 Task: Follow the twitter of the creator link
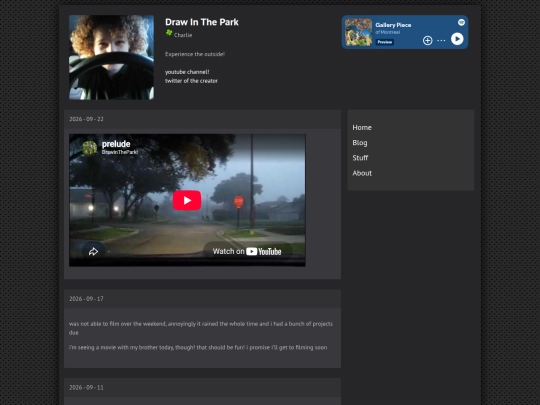pos(191,81)
